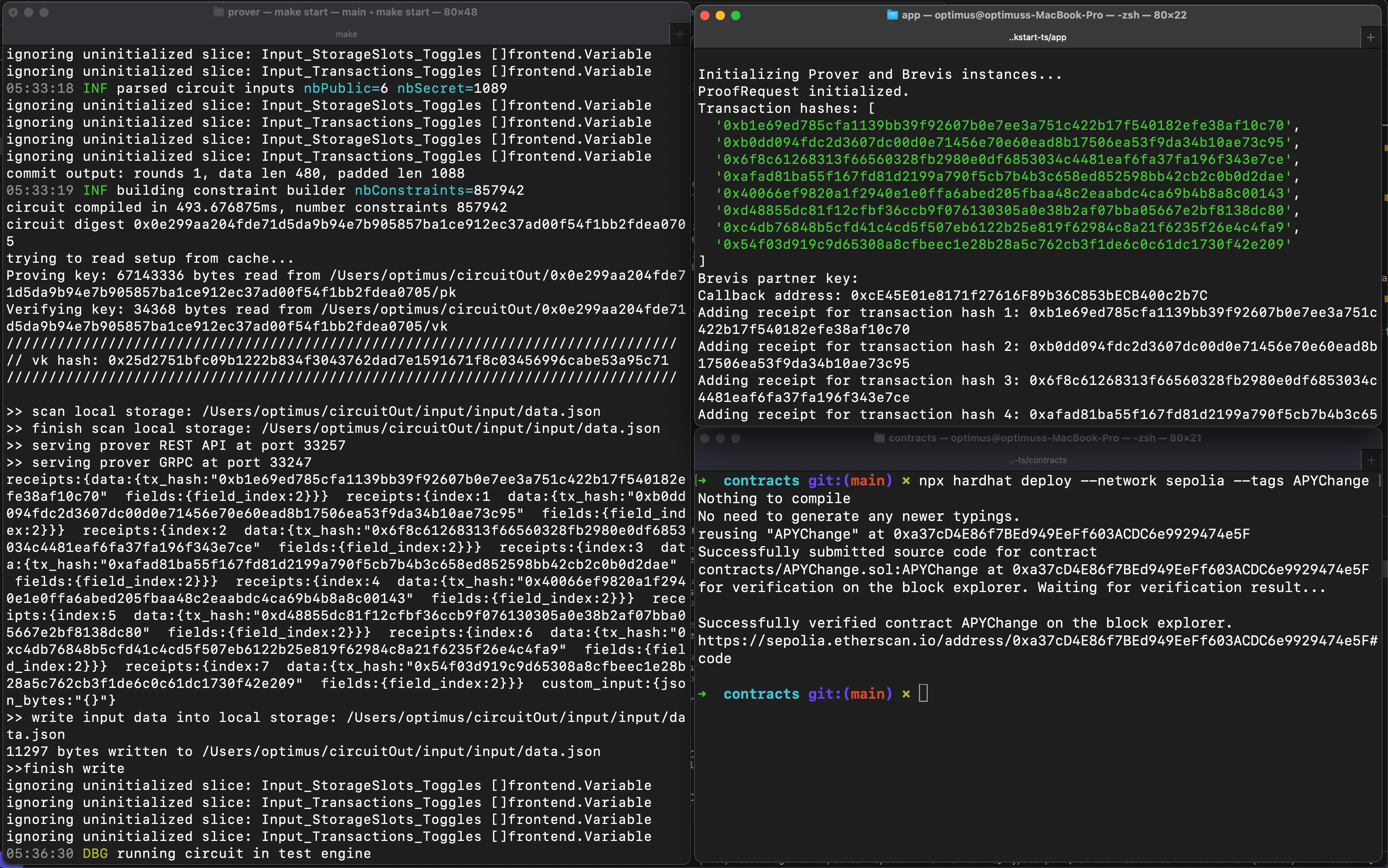This screenshot has width=1388, height=868.
Task: Click contracts window title bar text
Action: [x=1045, y=438]
